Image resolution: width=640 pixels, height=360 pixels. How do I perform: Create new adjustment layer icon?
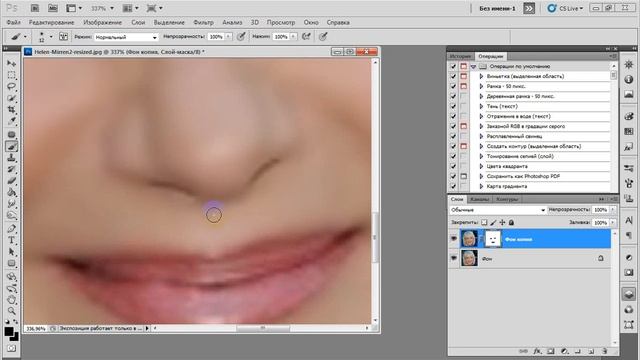coord(564,351)
